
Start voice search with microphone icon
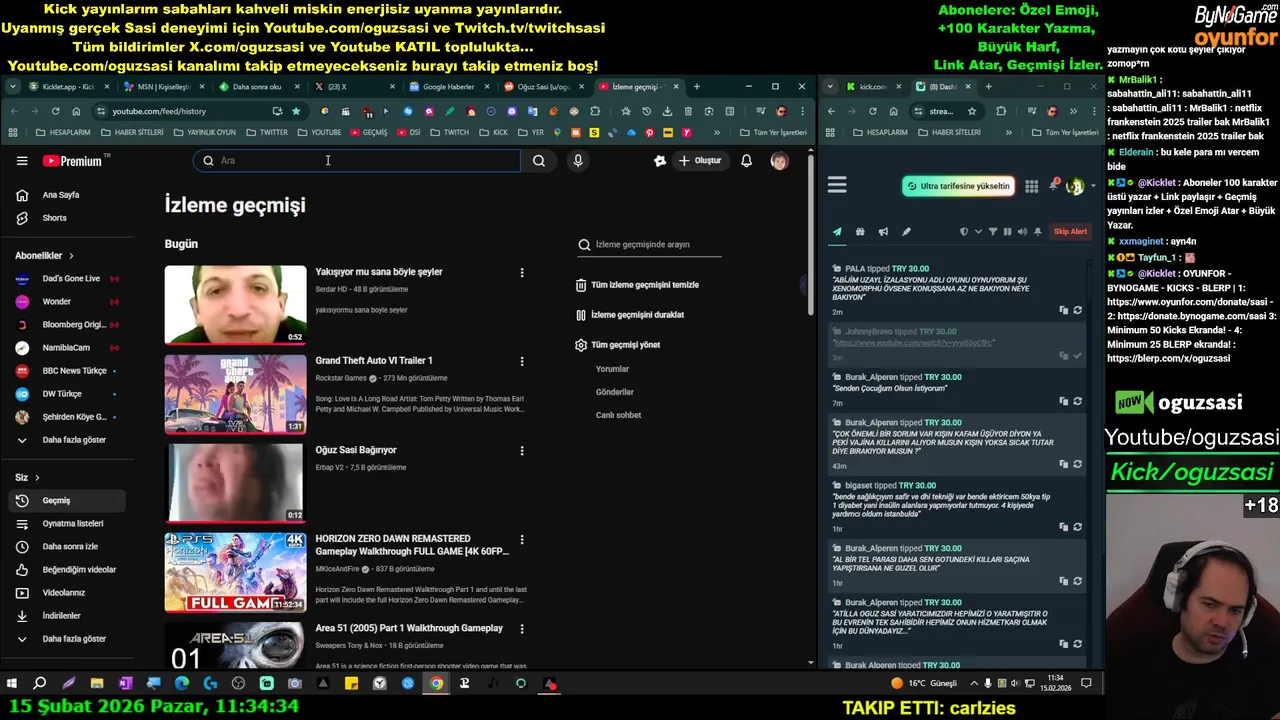click(578, 161)
